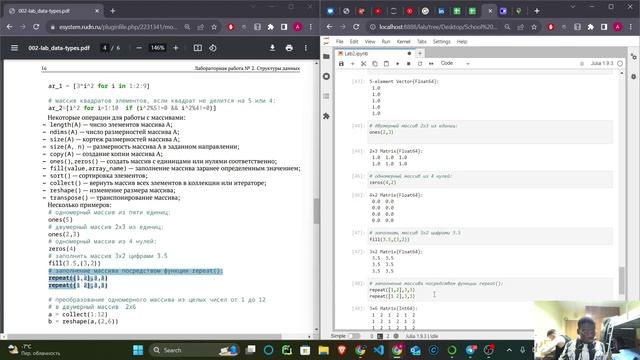Copy the selected notebook cell
640x360 pixels.
(375, 64)
